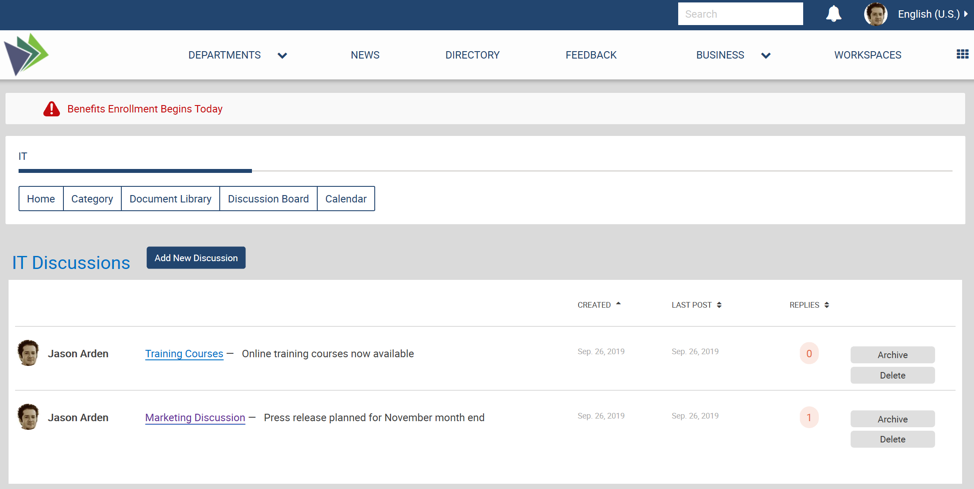Screen dimensions: 974x489
Task: Open the Training Courses discussion link
Action: coord(184,354)
